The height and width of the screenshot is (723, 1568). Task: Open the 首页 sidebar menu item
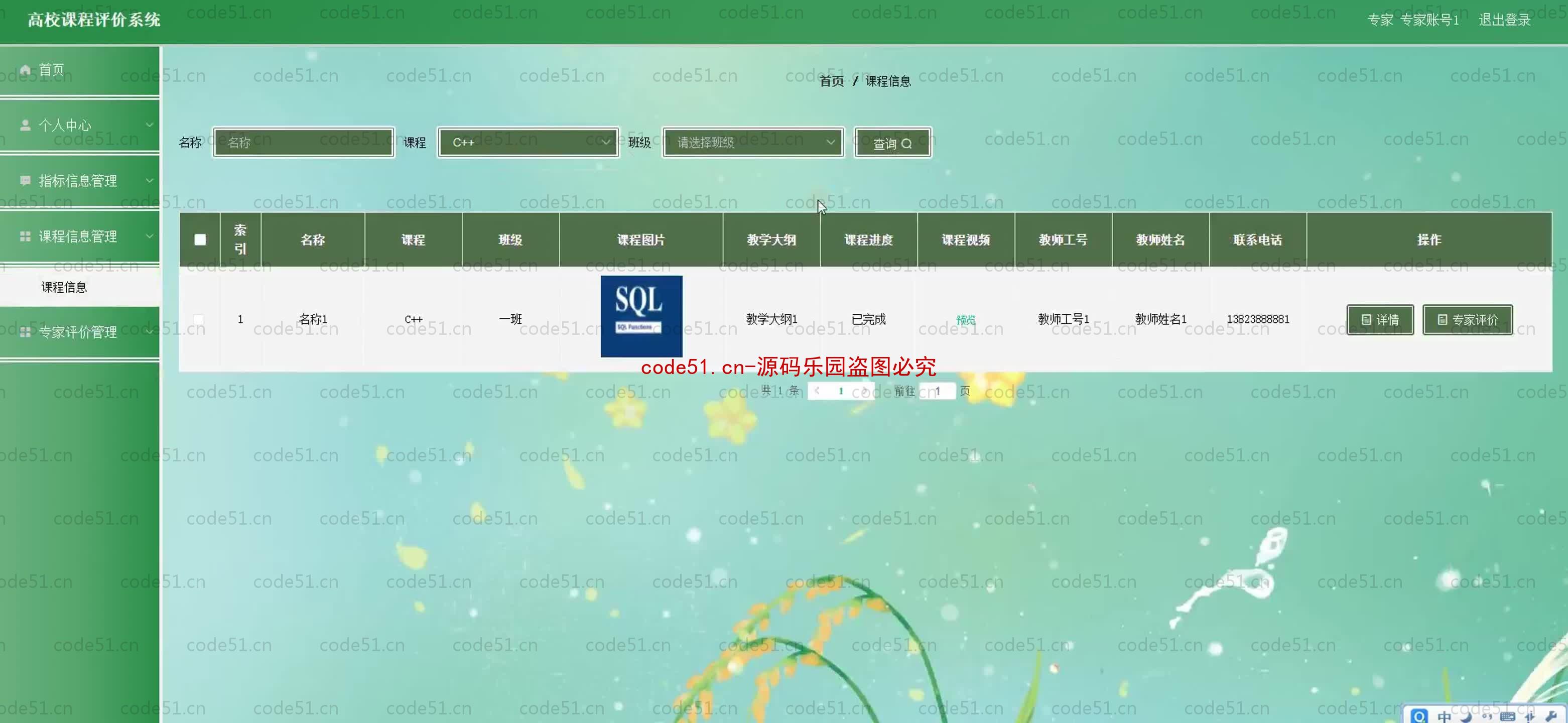click(x=80, y=70)
